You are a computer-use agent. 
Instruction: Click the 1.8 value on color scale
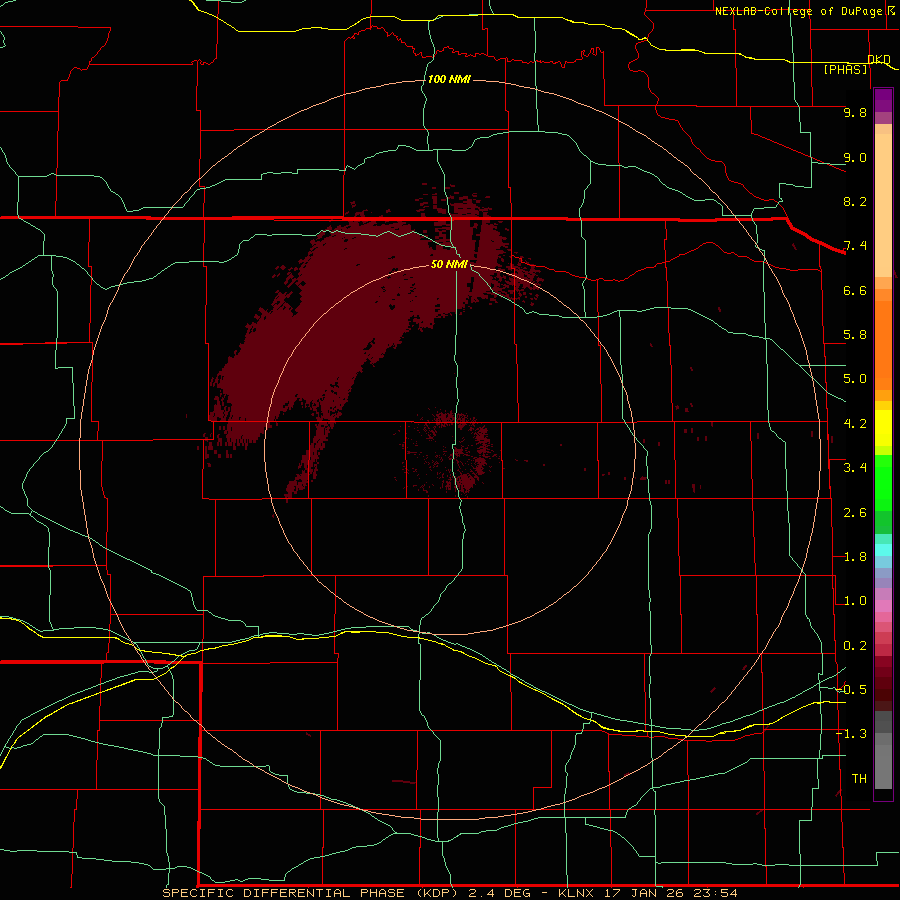(855, 557)
